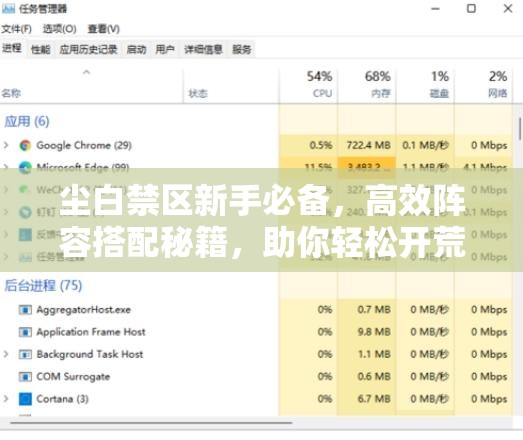This screenshot has width=523, height=440.
Task: Select the Application Frame Host process name
Action: (91, 332)
